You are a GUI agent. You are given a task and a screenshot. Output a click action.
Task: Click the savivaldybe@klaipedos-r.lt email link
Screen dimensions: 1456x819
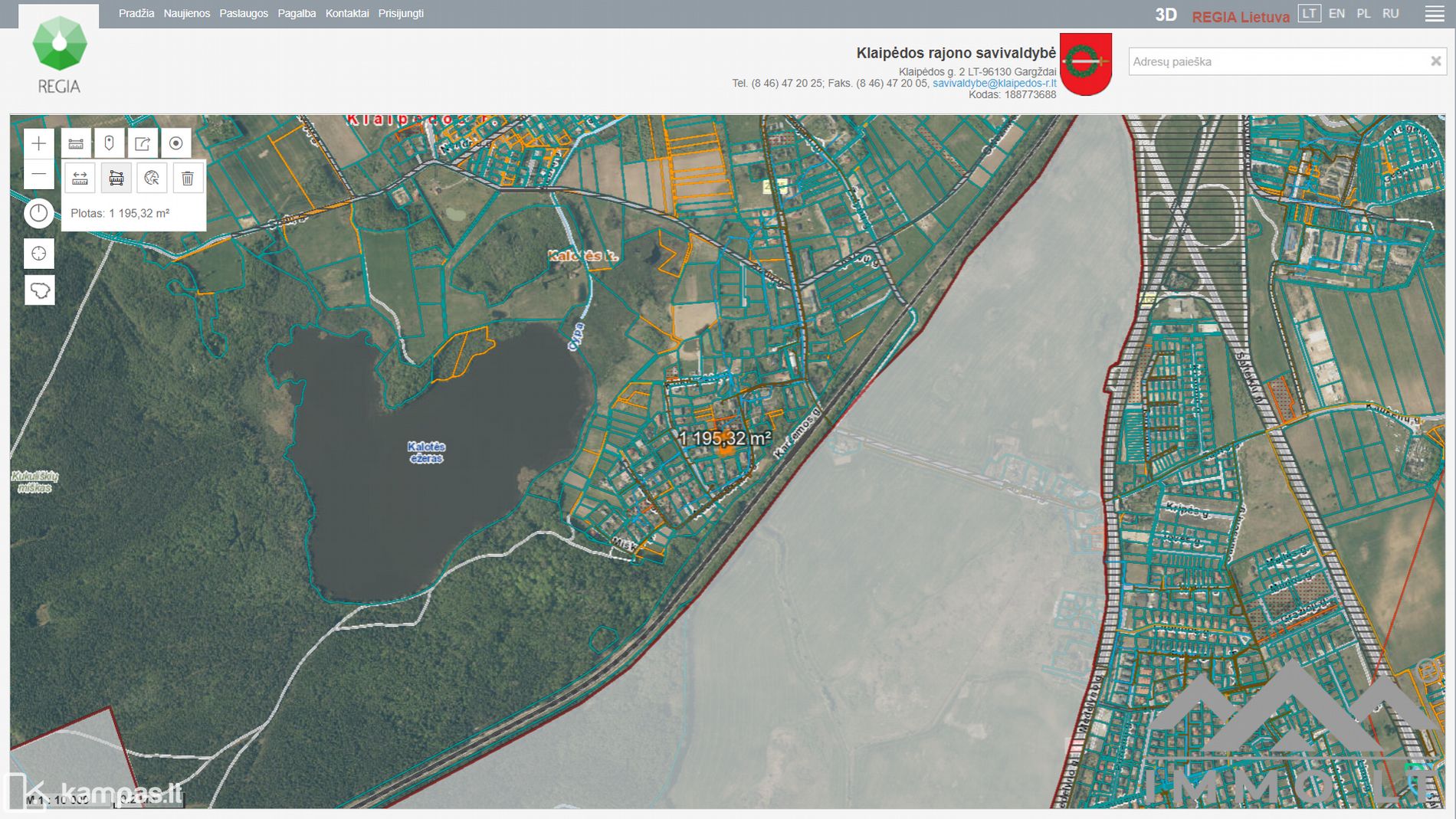pyautogui.click(x=994, y=84)
